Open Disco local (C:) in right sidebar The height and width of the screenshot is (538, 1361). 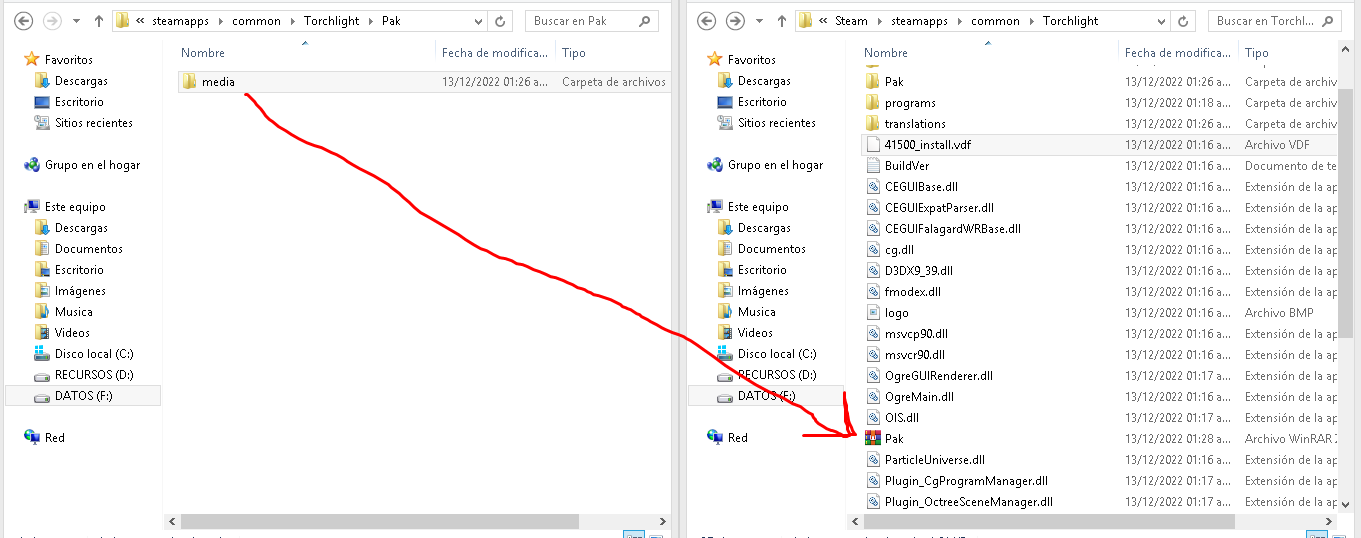pos(775,354)
